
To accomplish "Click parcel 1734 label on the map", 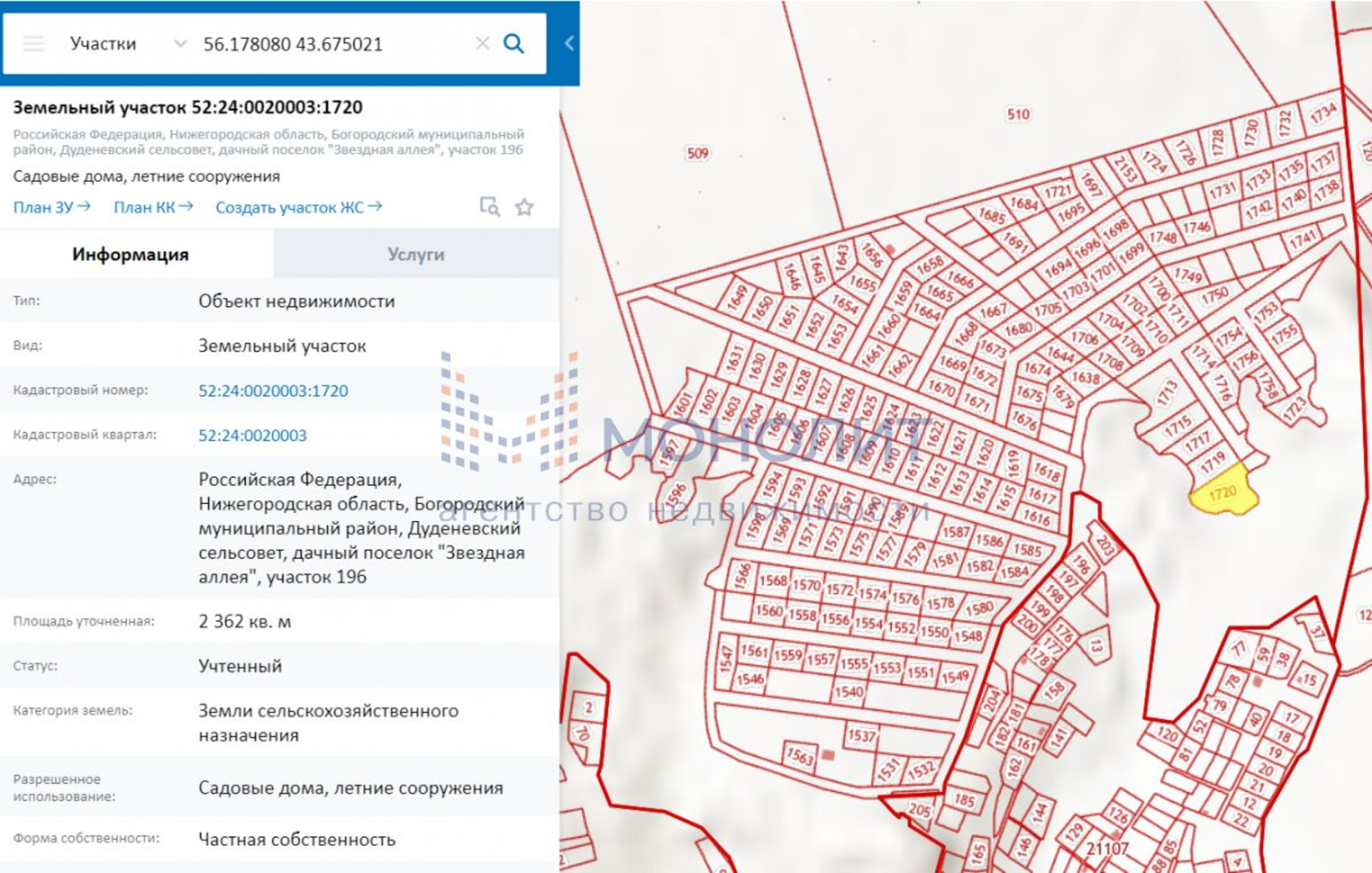I will 1323,112.
